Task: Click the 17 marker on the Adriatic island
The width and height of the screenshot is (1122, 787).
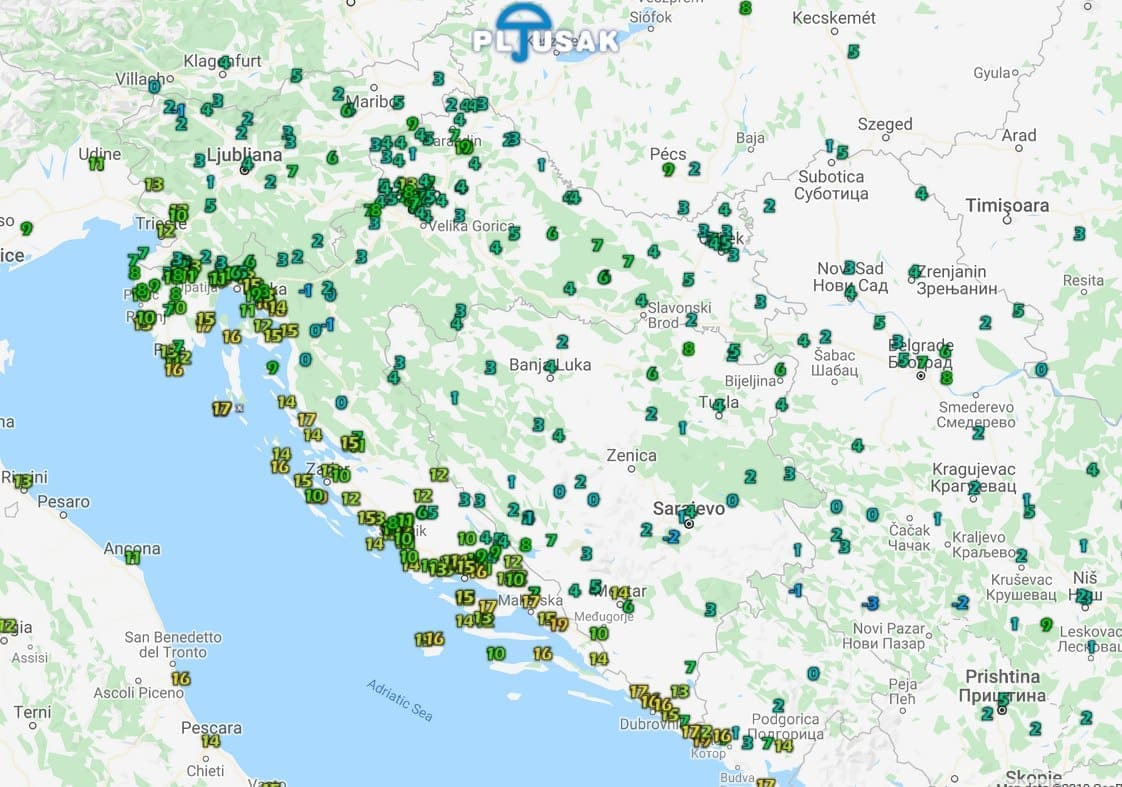Action: point(222,408)
